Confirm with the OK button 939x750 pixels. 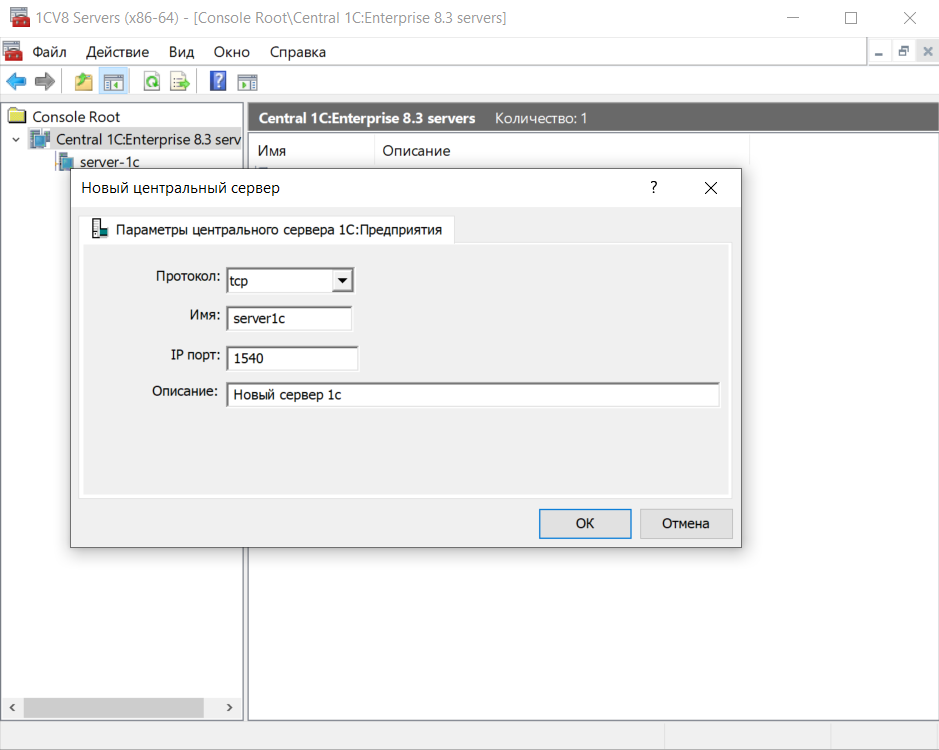point(585,524)
